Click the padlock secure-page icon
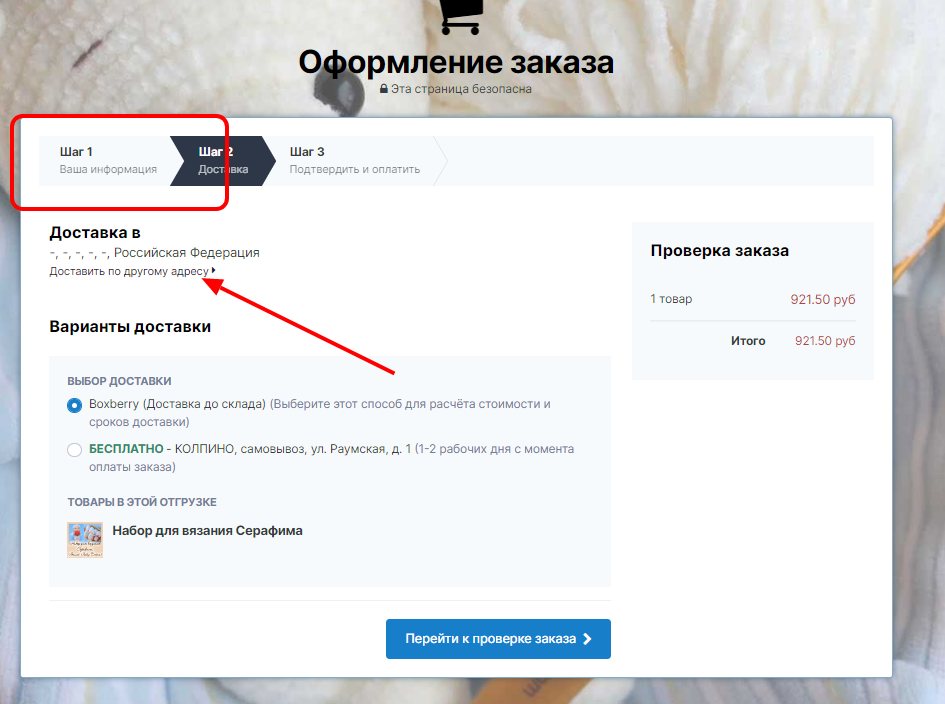 (383, 89)
